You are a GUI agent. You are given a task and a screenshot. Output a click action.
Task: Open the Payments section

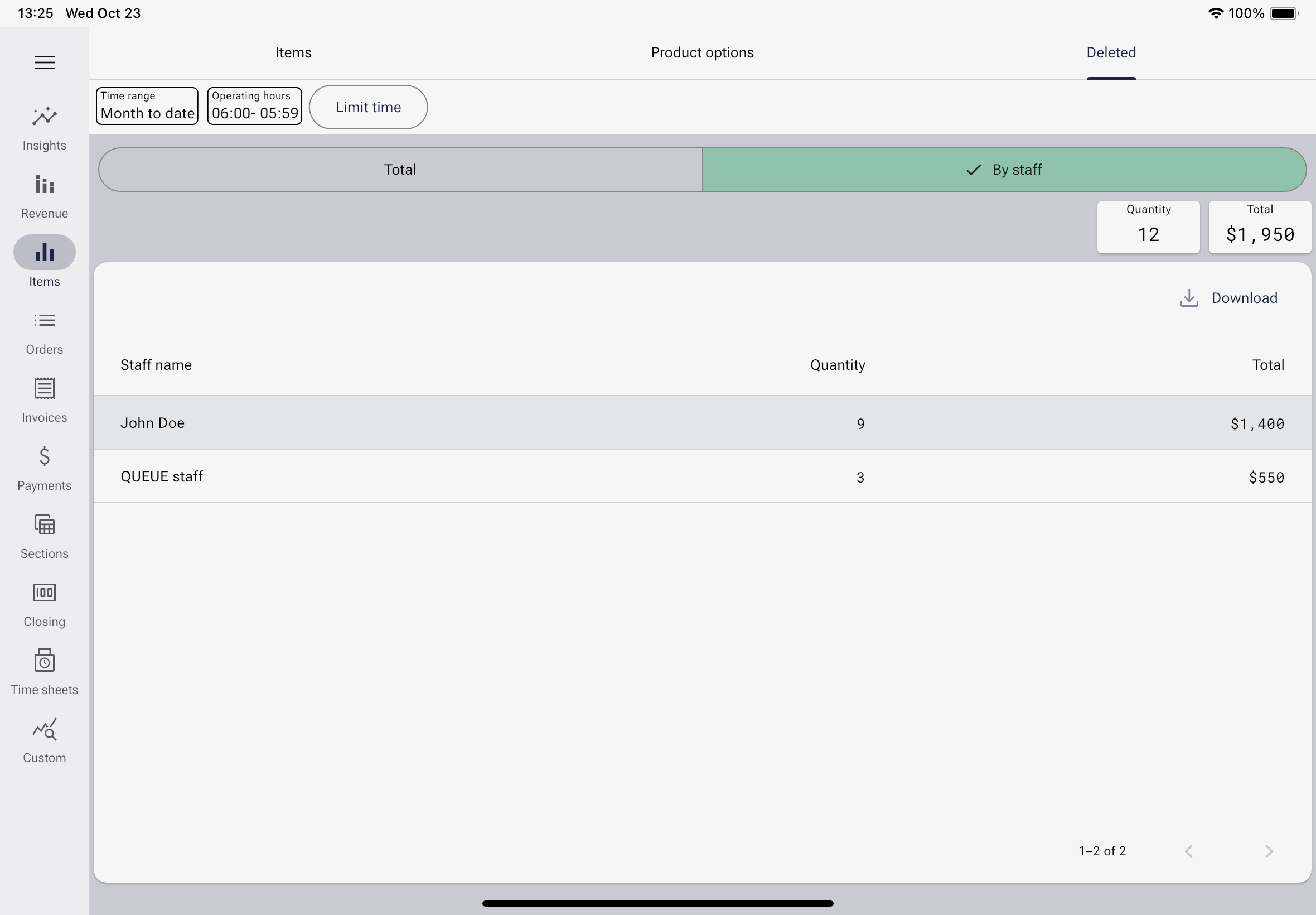pos(44,467)
